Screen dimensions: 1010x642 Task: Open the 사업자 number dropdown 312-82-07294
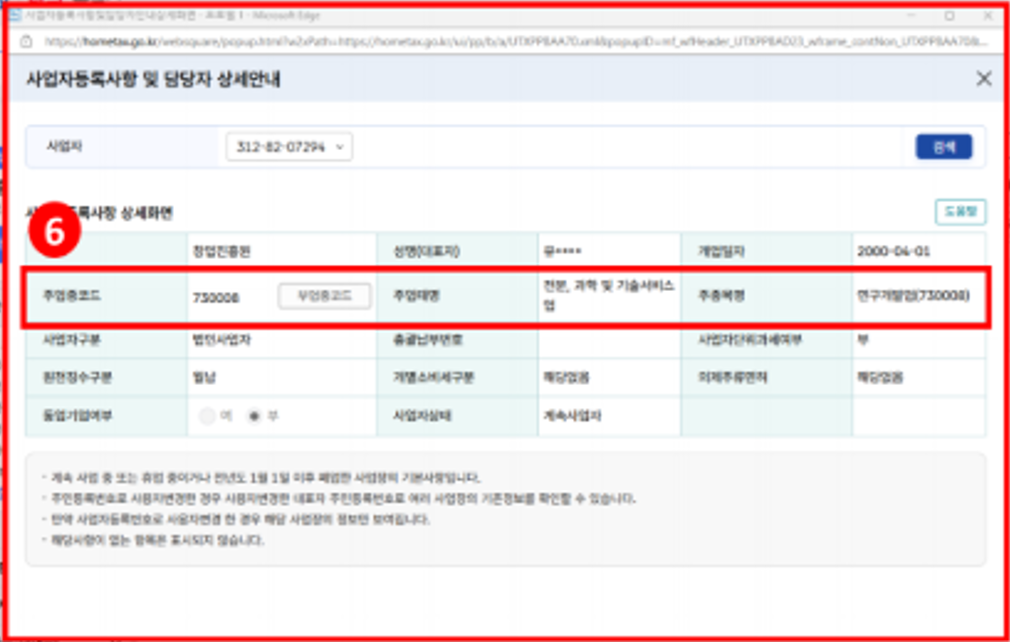289,147
